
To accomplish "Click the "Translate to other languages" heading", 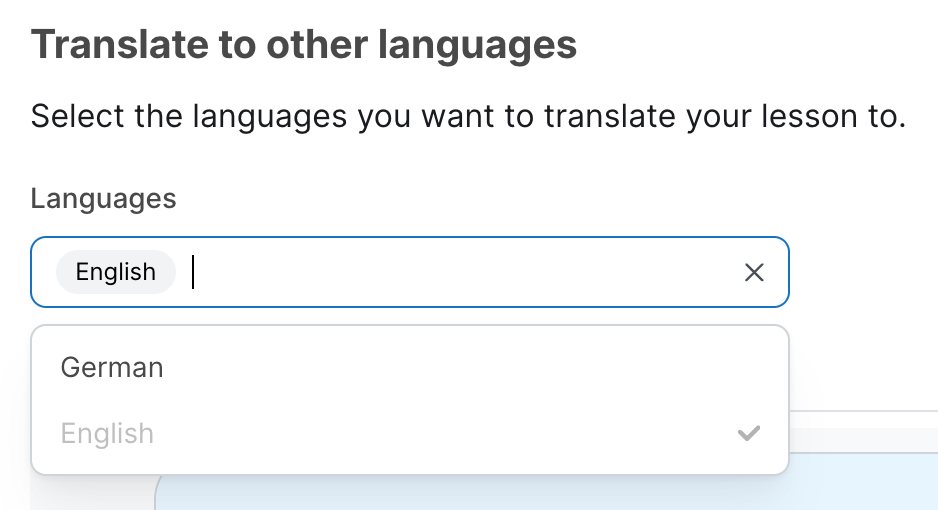I will click(304, 45).
